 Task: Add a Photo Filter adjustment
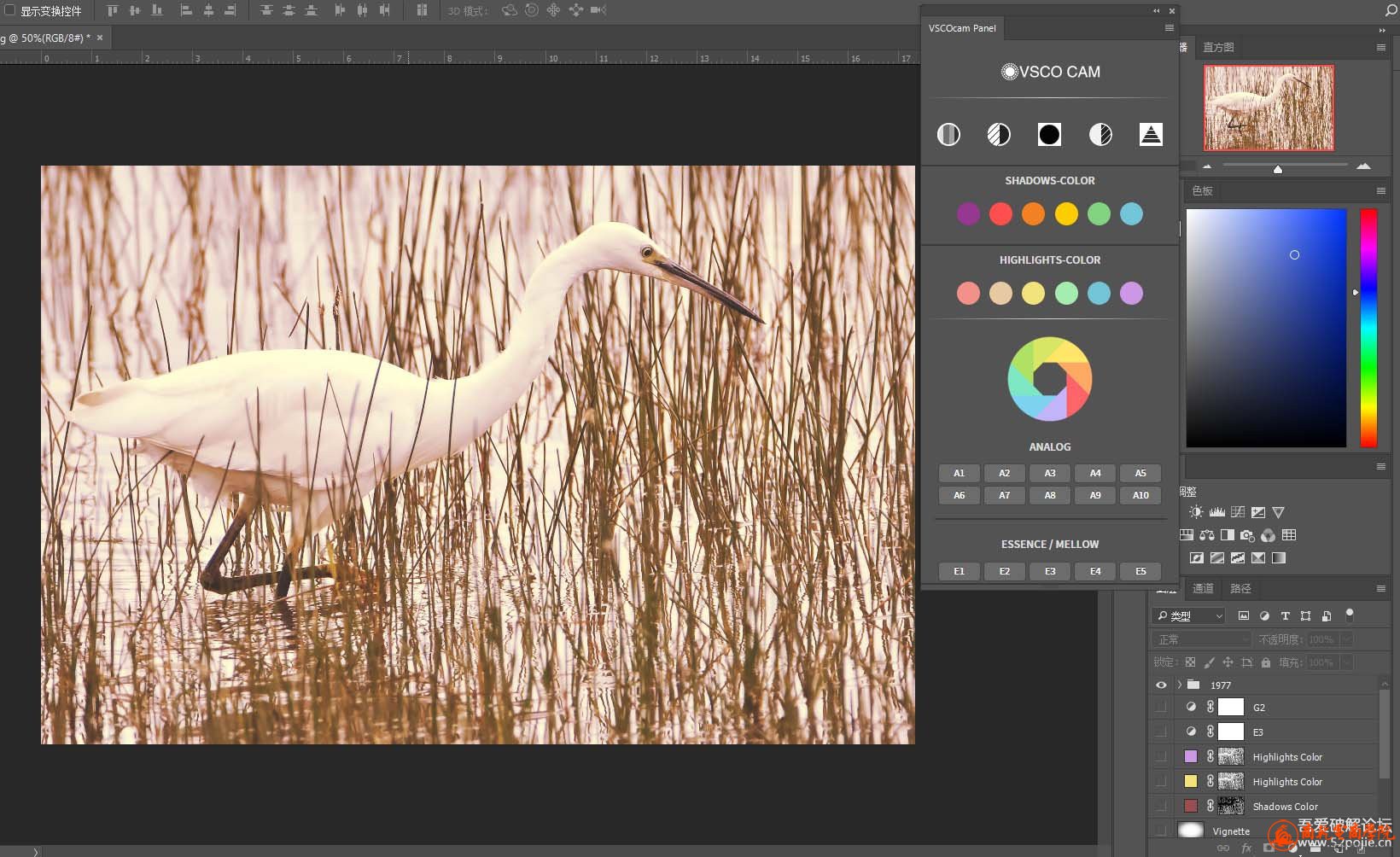coord(1247,535)
